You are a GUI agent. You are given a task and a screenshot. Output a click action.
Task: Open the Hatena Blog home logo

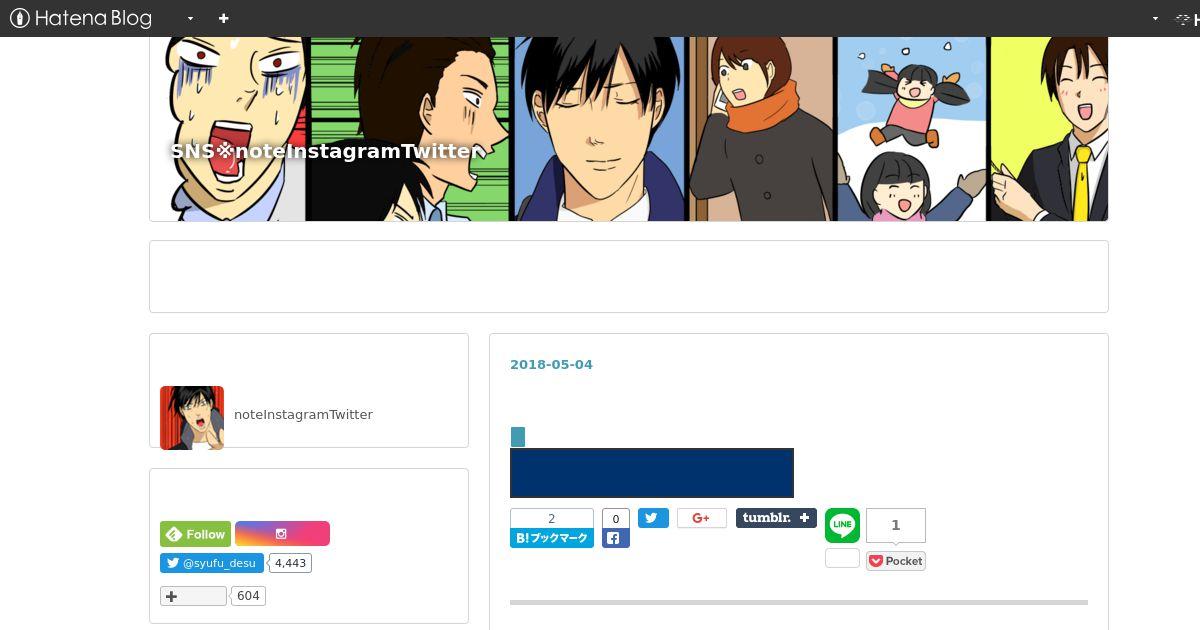(x=81, y=18)
